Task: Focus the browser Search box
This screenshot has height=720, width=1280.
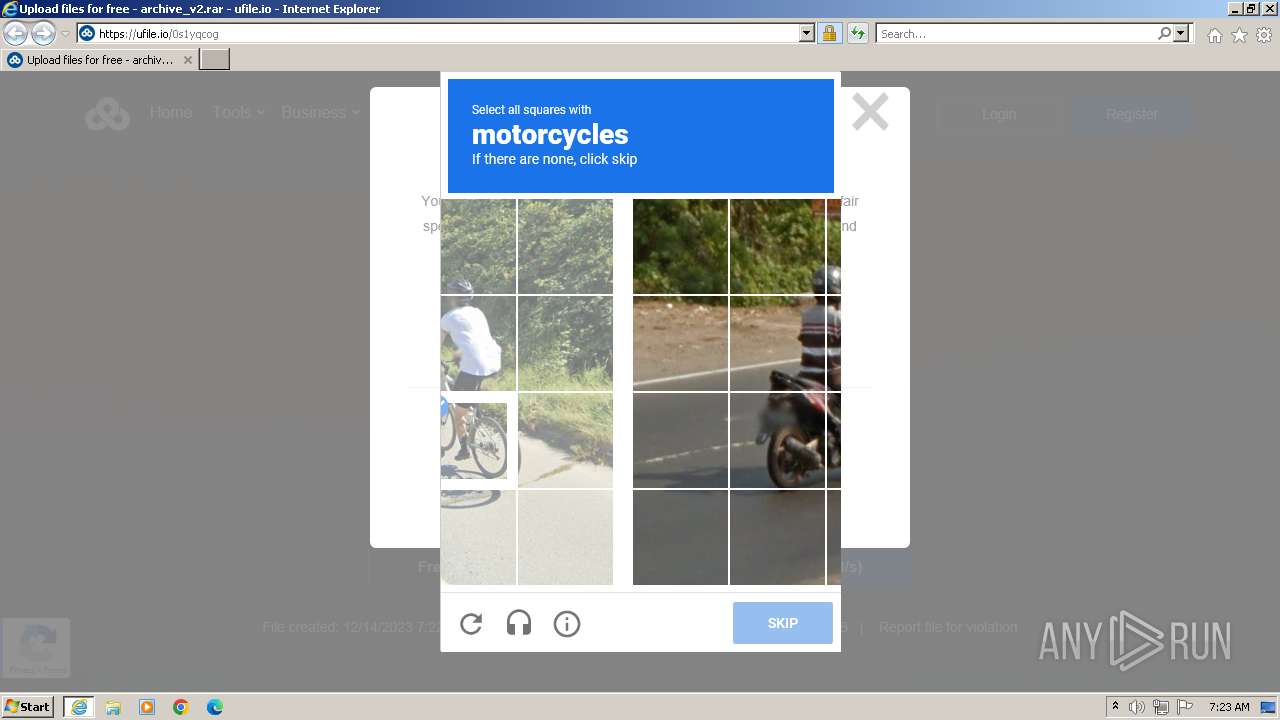Action: tap(1015, 34)
